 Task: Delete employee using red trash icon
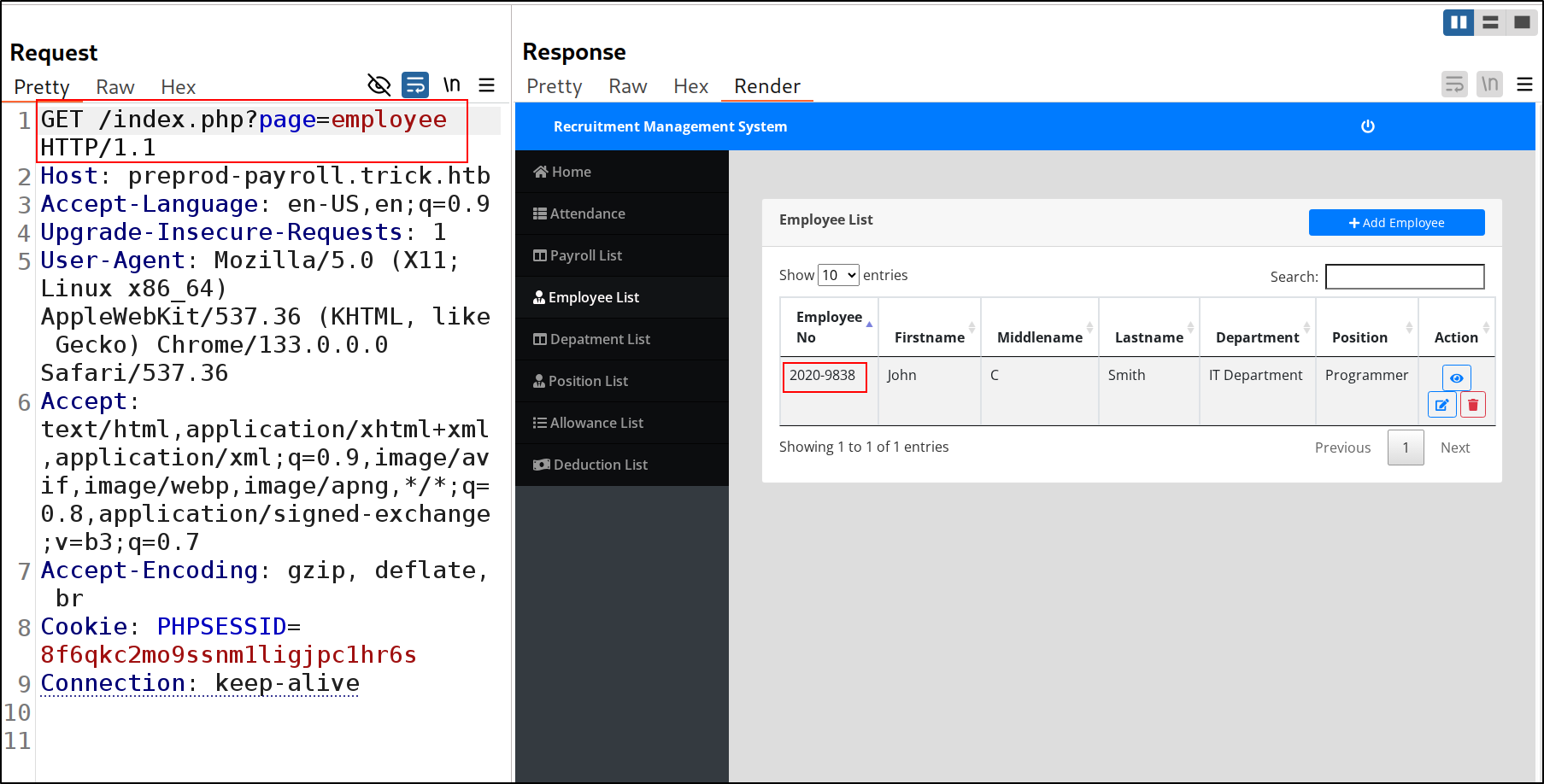click(1472, 405)
